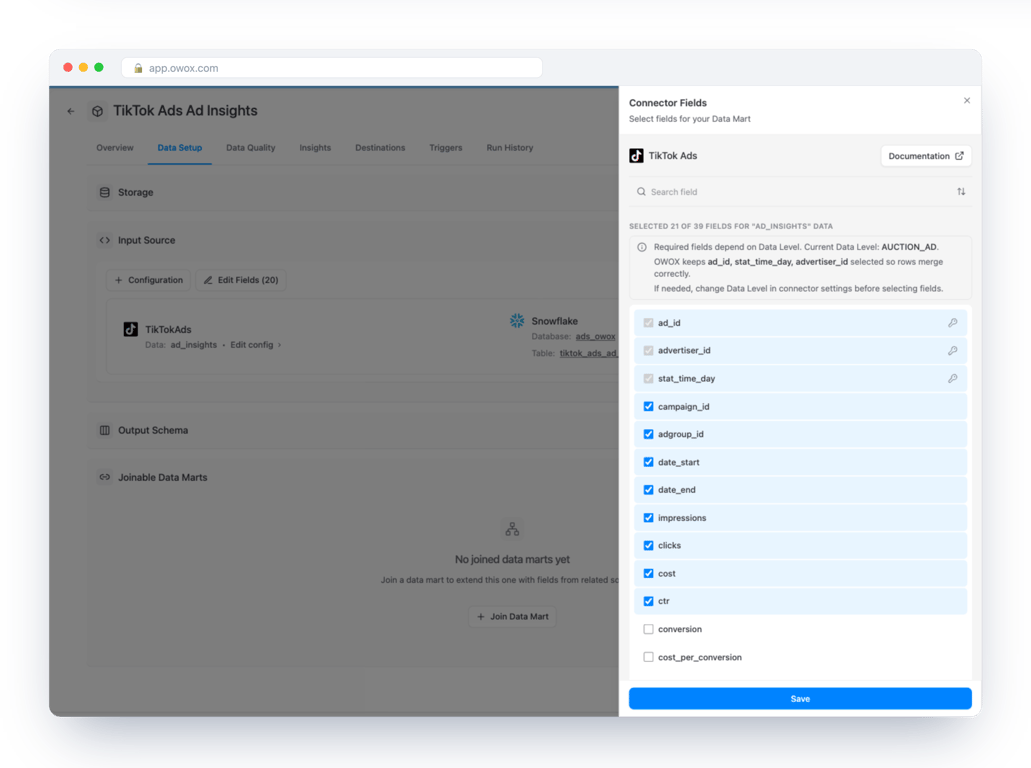
Task: Click the data mart cube icon in the header
Action: (x=97, y=111)
